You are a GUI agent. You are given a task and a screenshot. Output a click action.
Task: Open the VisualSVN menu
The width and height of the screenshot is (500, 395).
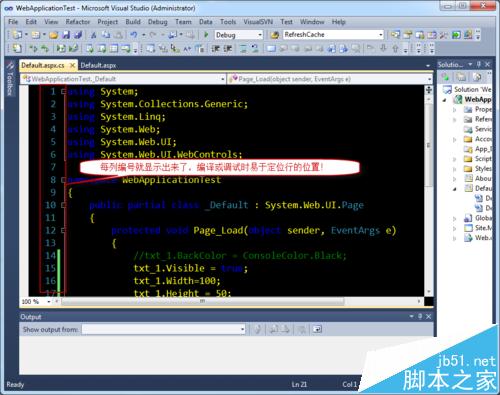[258, 22]
